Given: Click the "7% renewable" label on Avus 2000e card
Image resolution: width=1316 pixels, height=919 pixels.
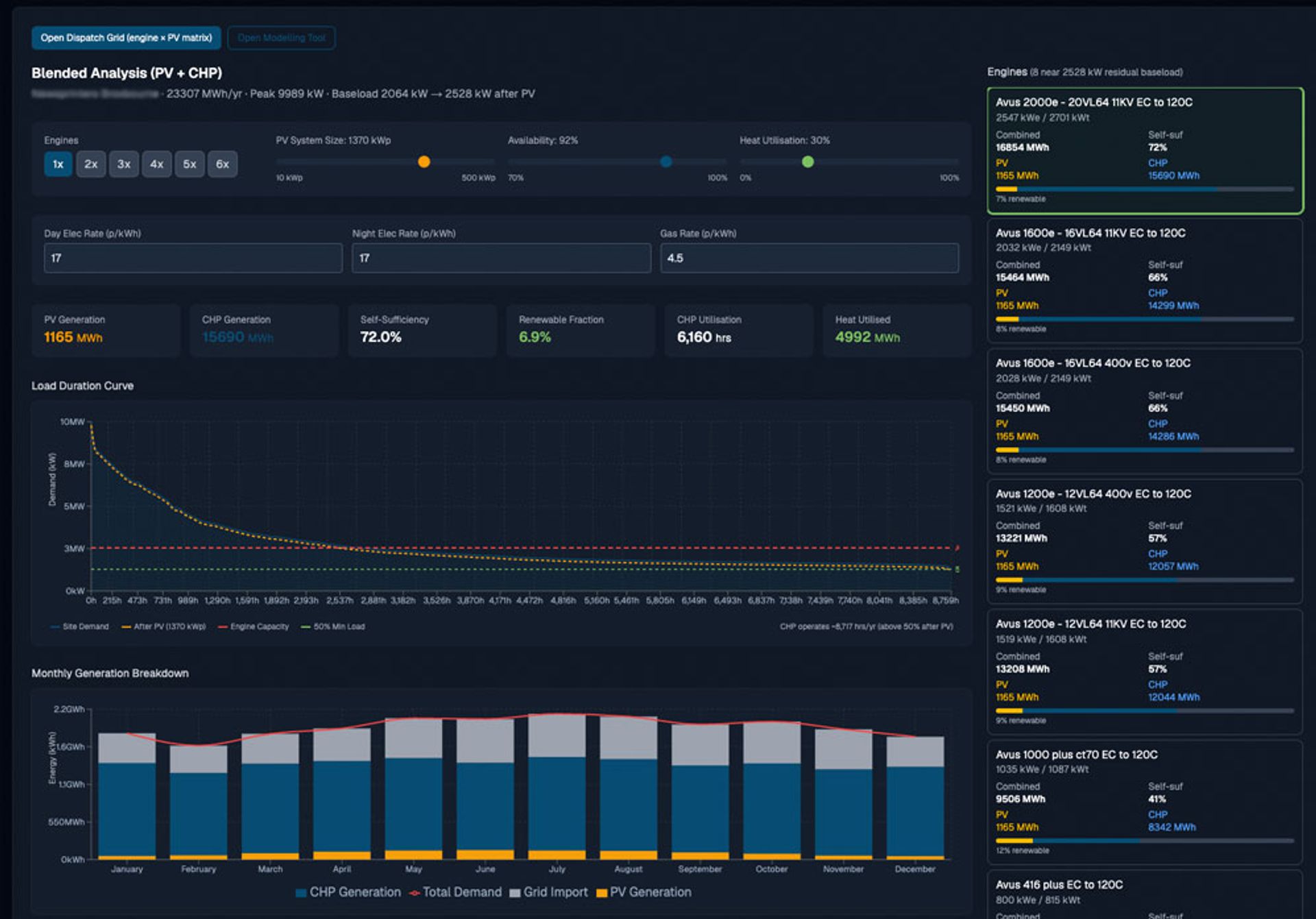Looking at the screenshot, I should tap(1021, 199).
